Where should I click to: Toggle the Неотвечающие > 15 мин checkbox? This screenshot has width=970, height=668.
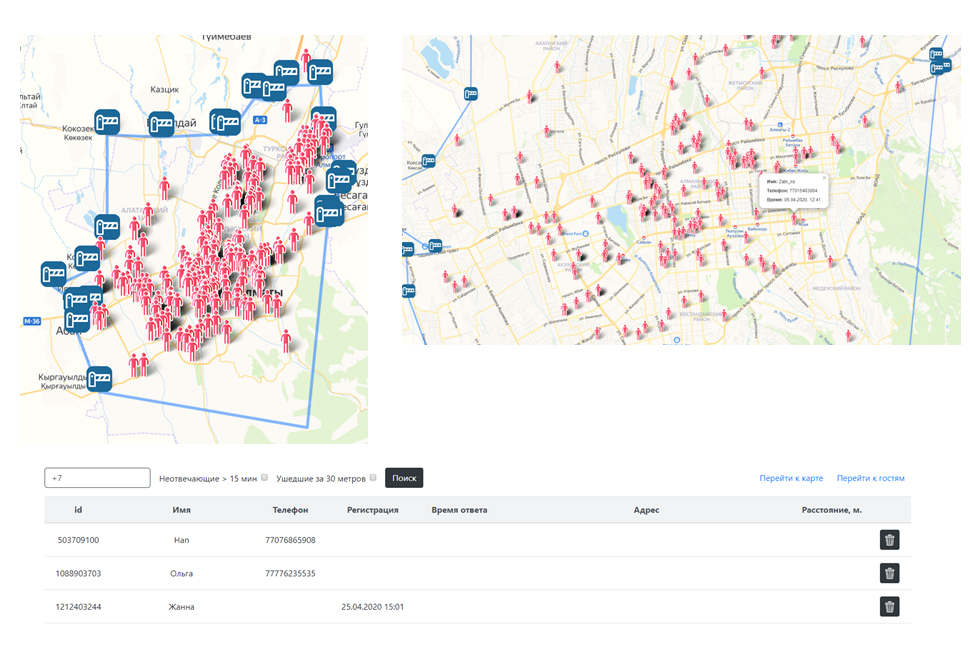click(x=264, y=477)
